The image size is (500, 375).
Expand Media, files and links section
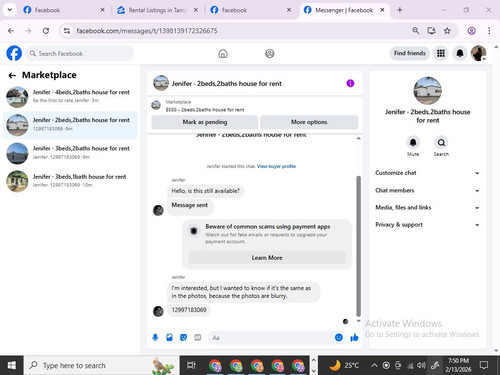click(x=427, y=207)
